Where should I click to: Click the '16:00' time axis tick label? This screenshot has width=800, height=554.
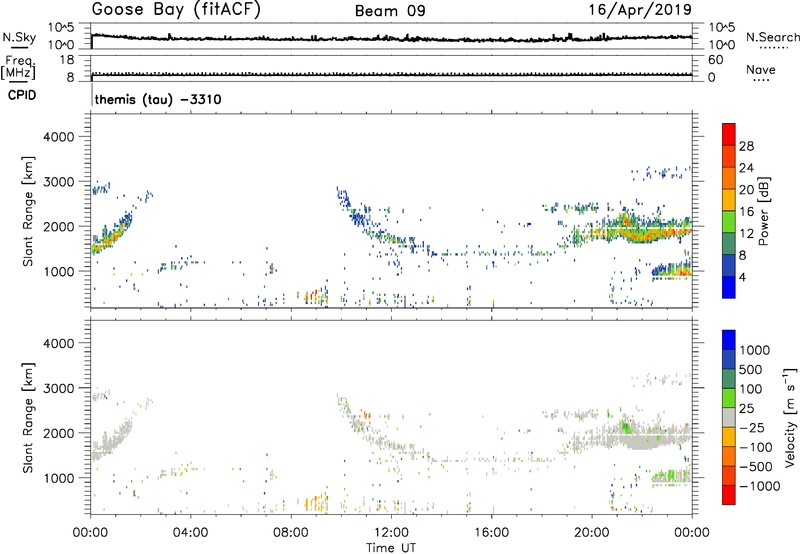[491, 533]
